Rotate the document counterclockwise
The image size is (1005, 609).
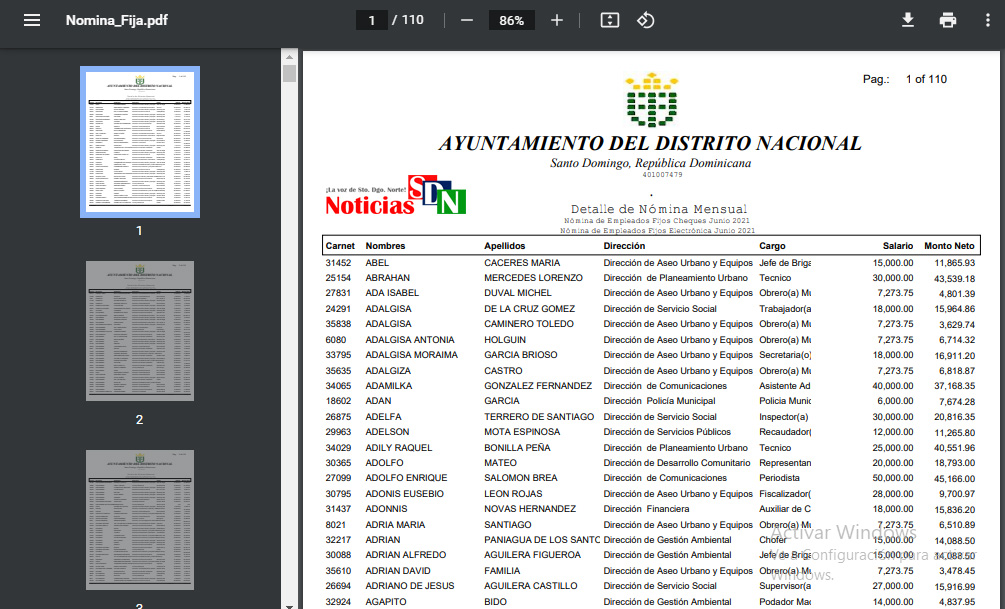click(646, 20)
